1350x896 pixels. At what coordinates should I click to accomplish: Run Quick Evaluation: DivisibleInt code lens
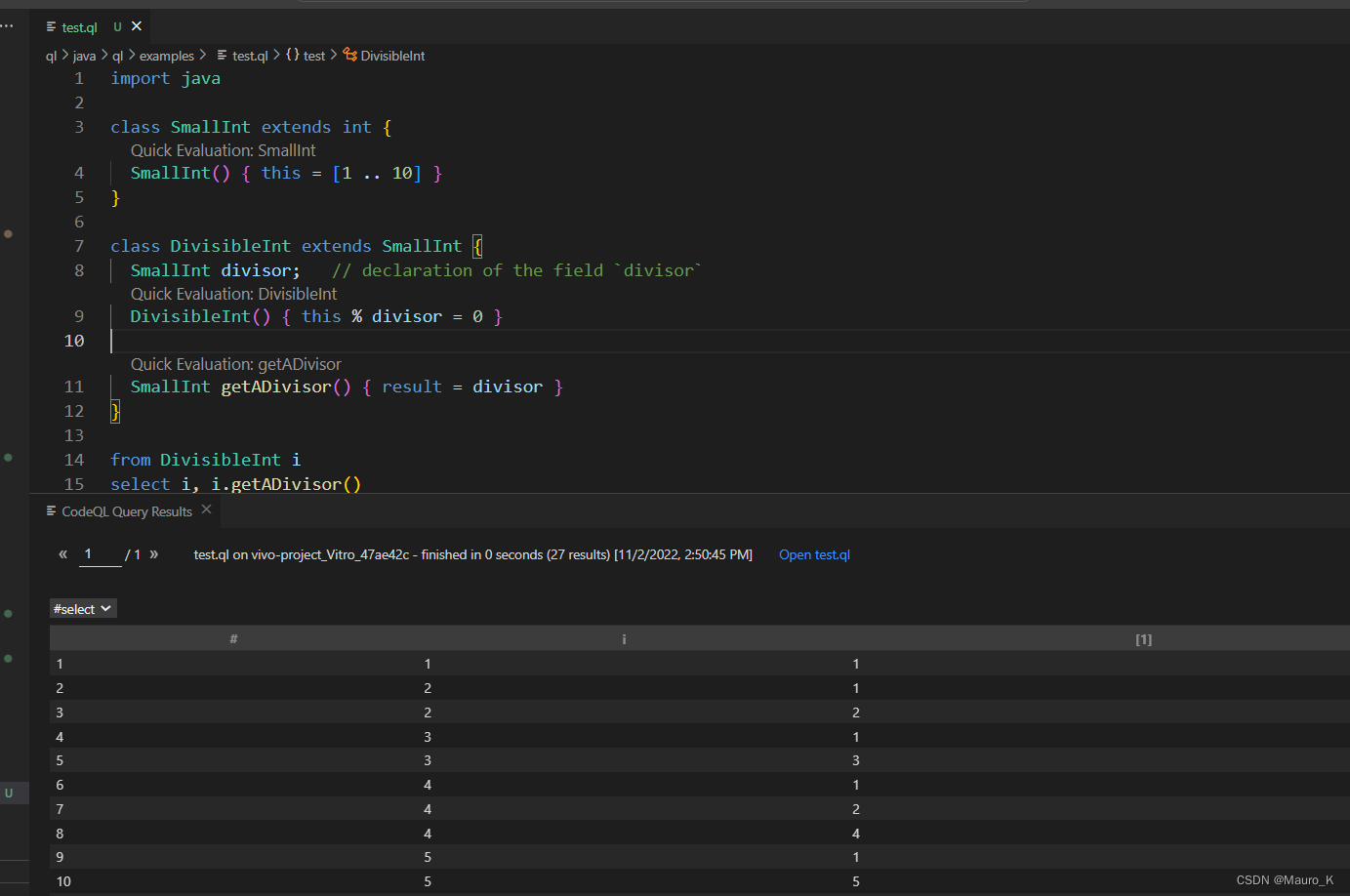click(233, 294)
